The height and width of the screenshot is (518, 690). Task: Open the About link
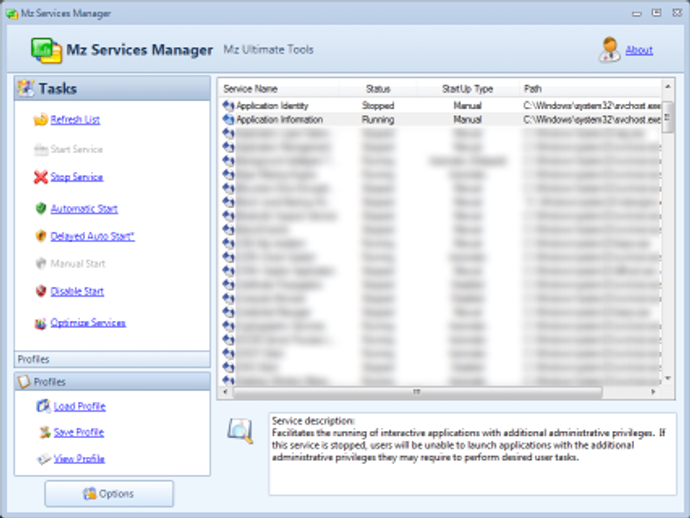[639, 50]
